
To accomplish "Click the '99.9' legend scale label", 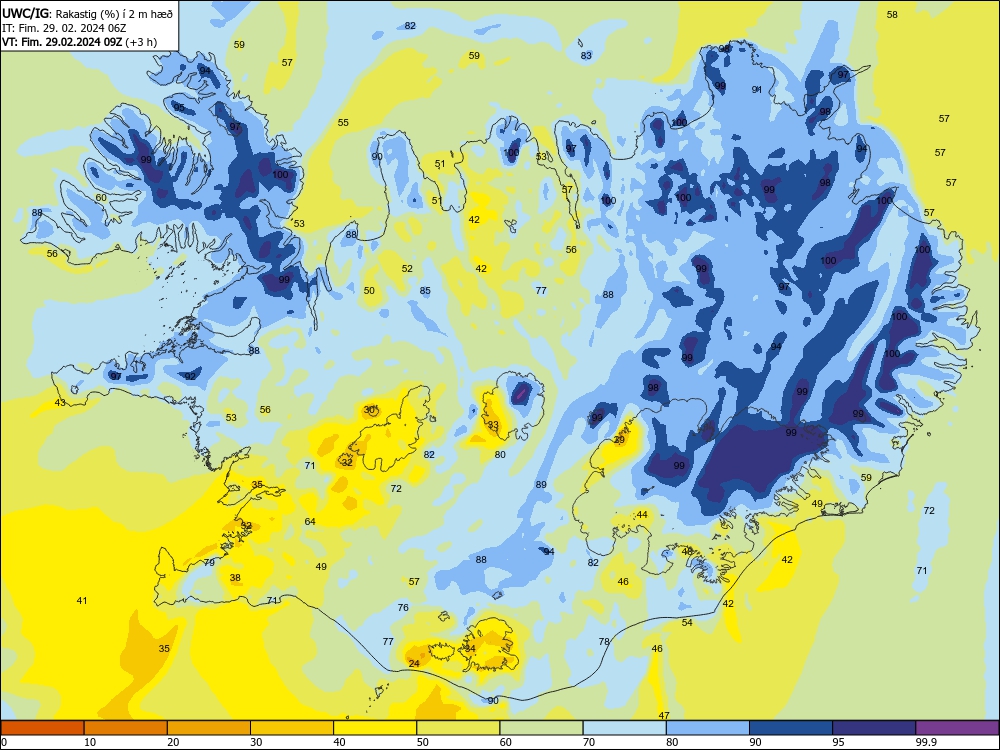I will [926, 742].
